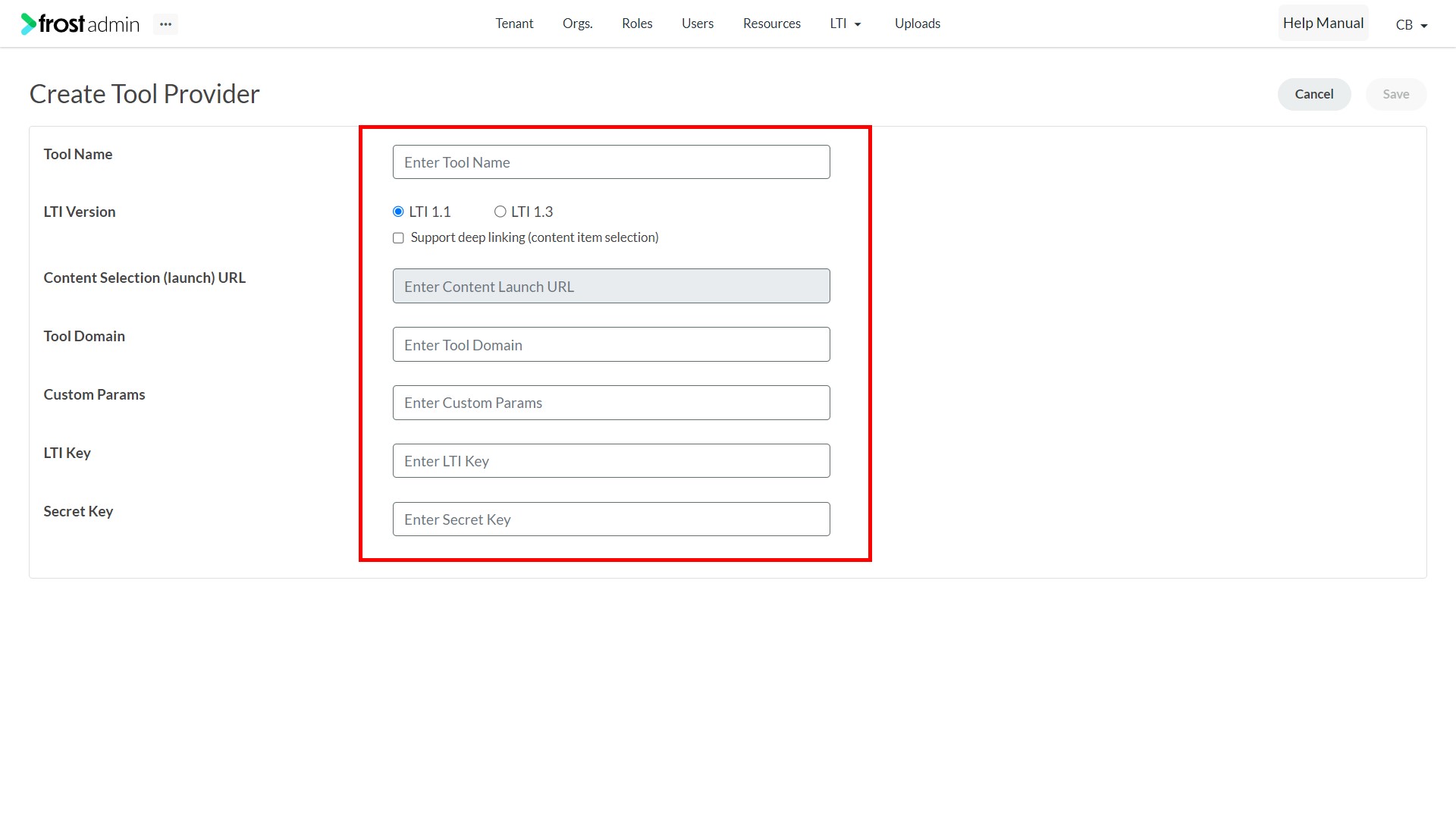Open the Help Manual
Viewport: 1456px width, 819px height.
pos(1323,24)
